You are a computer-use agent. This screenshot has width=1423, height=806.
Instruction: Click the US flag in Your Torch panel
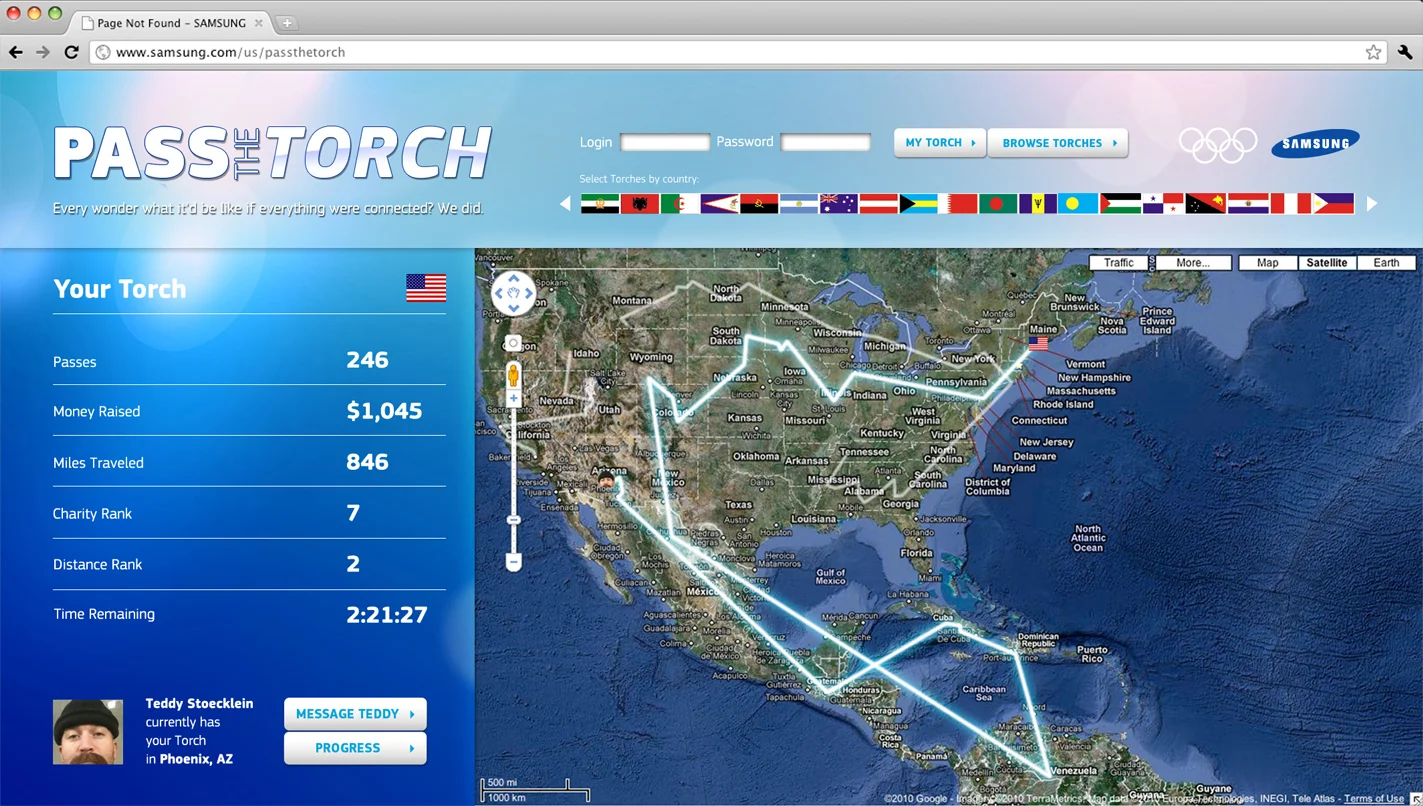pos(426,288)
